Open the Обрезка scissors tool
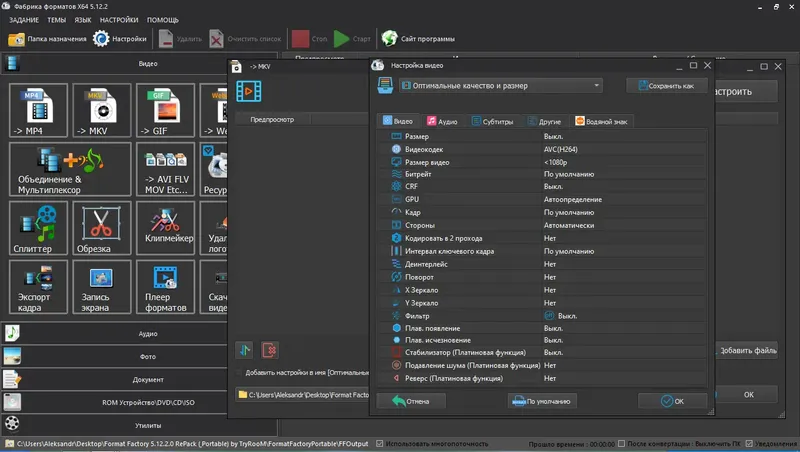Image resolution: width=800 pixels, height=452 pixels. tap(102, 228)
